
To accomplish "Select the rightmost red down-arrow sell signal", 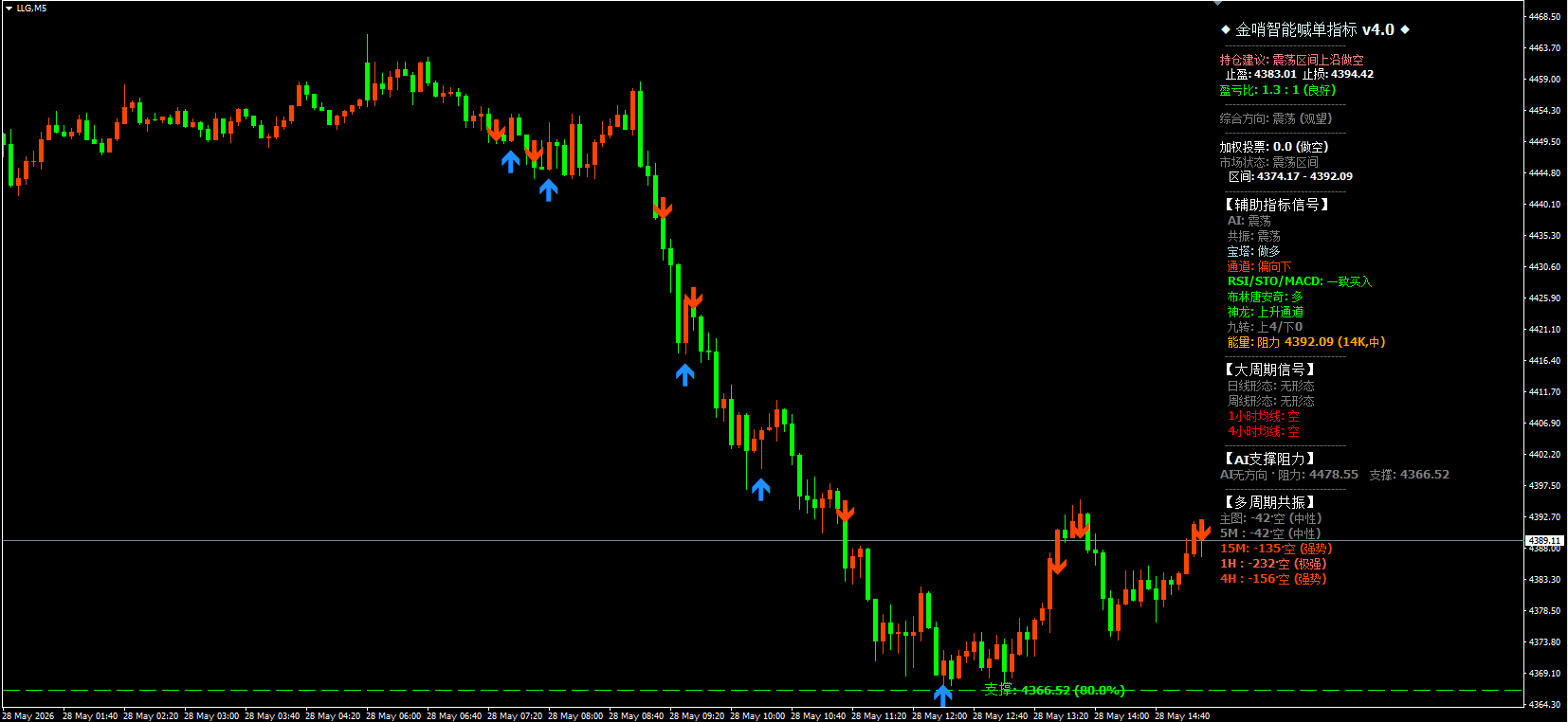I will coord(1201,531).
